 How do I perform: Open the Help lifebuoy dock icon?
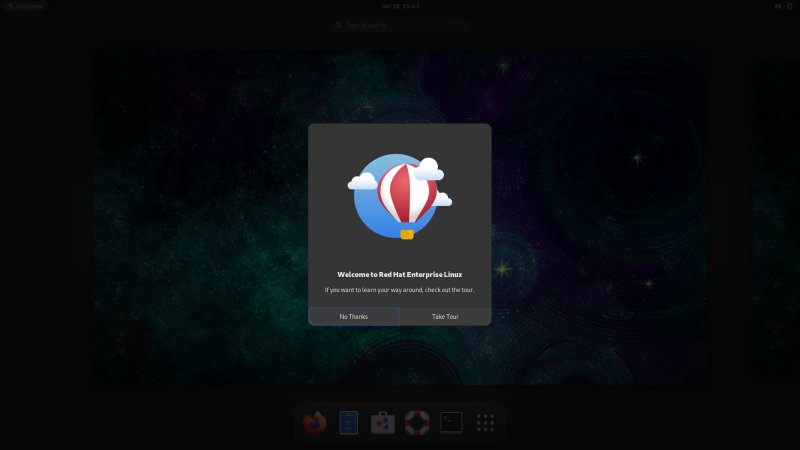point(417,422)
